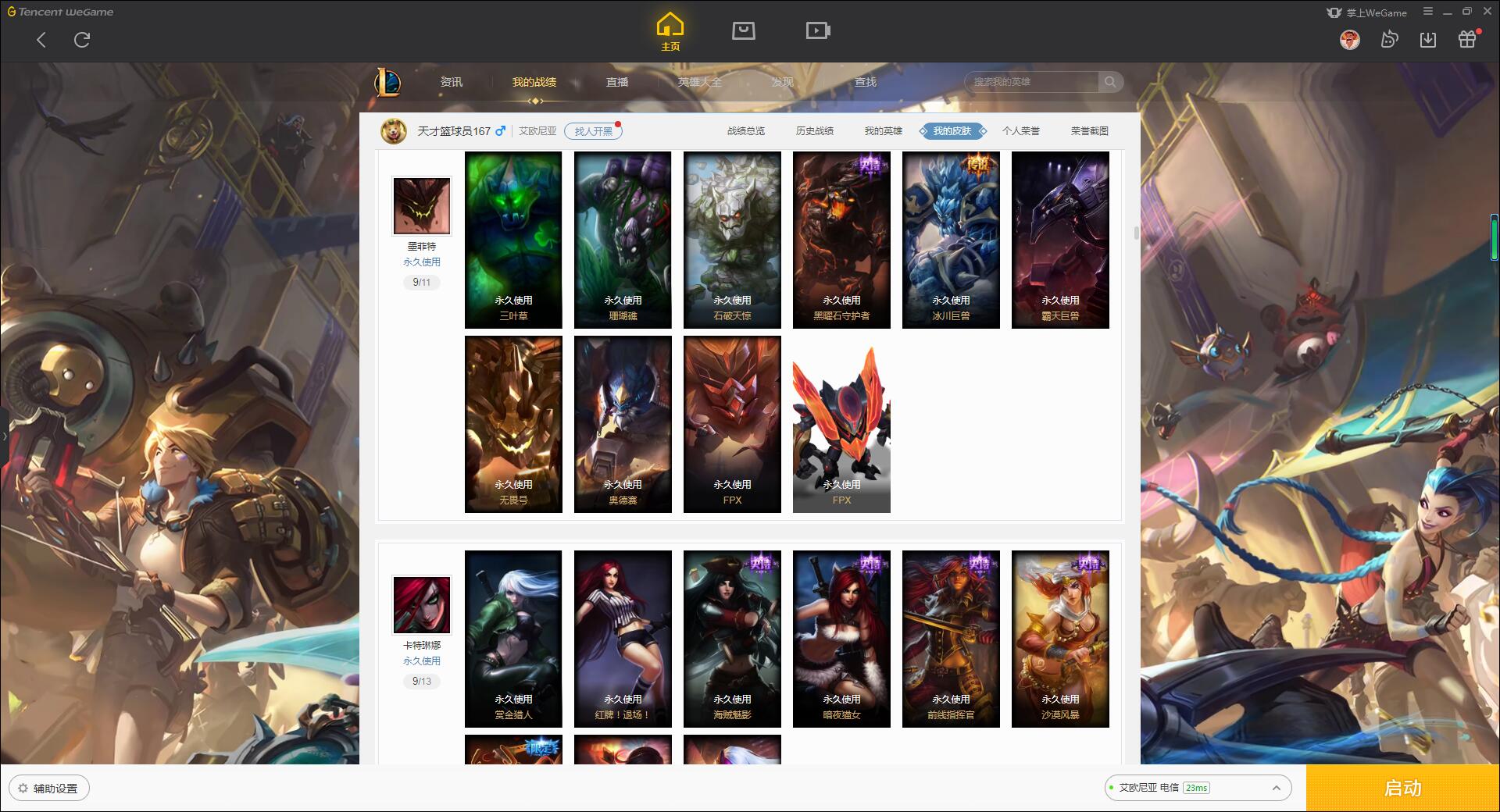Click the 掌上WeGame link

pyautogui.click(x=1366, y=12)
